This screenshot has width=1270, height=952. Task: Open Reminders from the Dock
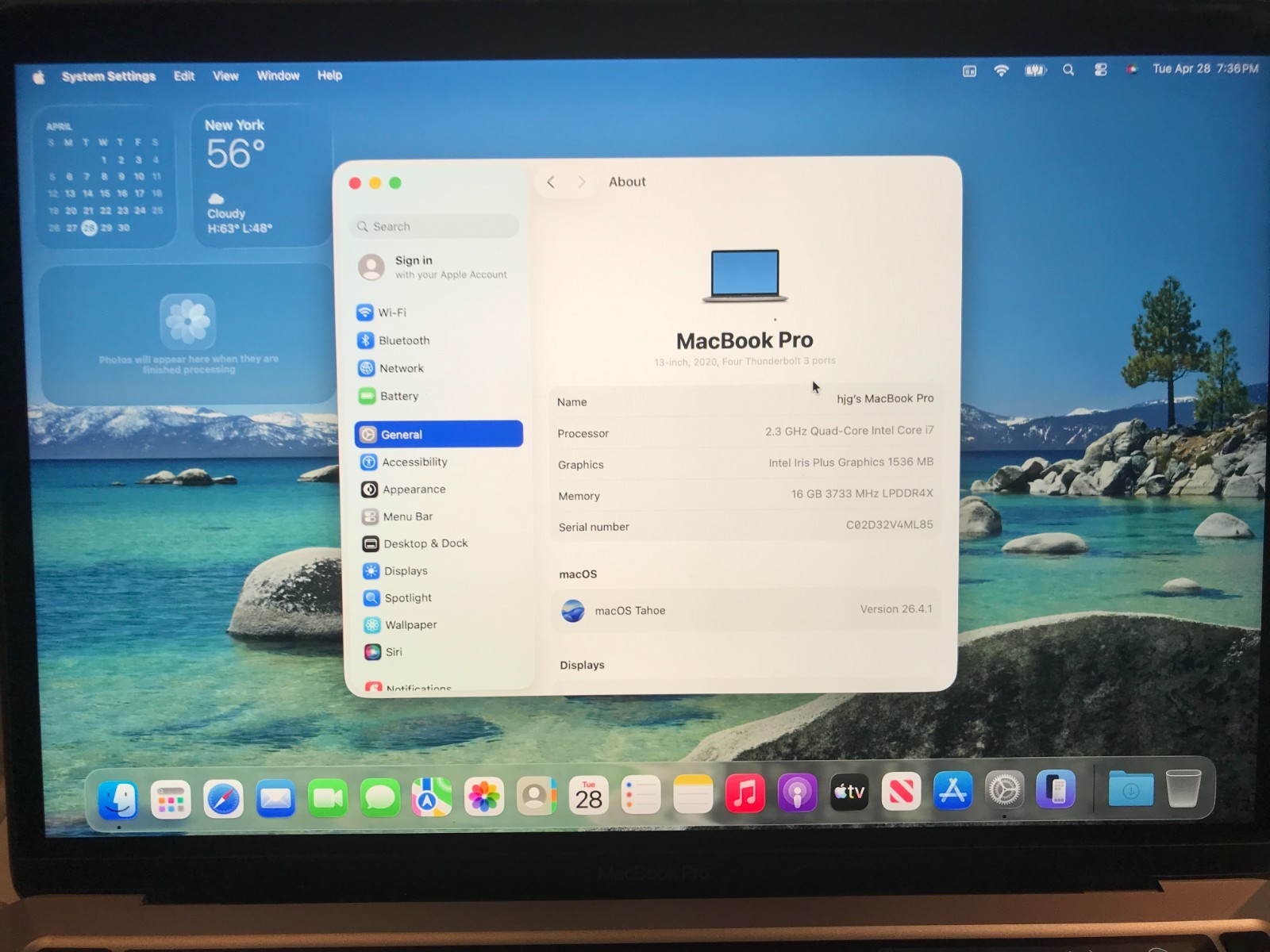point(641,794)
